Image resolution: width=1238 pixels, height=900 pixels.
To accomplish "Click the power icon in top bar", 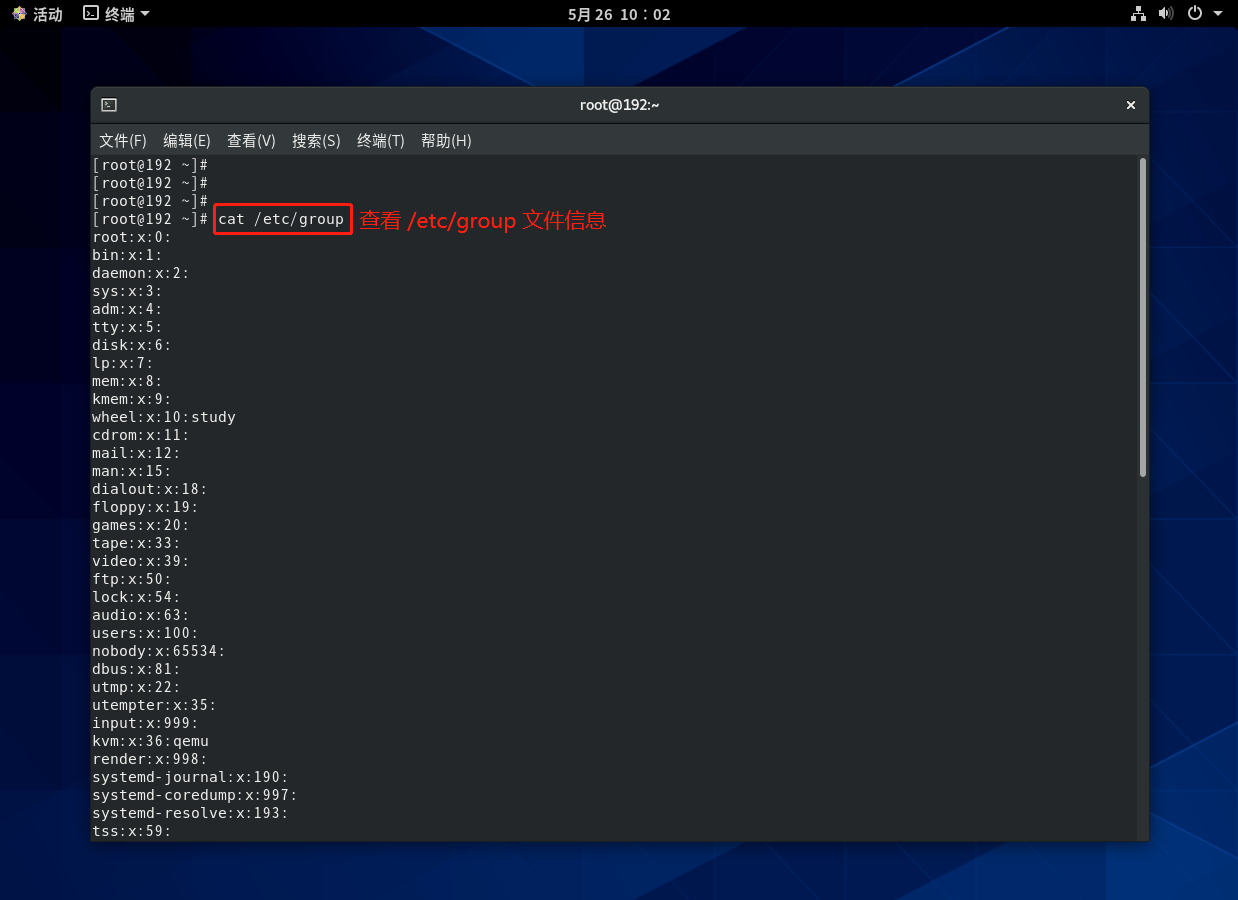I will pyautogui.click(x=1194, y=14).
